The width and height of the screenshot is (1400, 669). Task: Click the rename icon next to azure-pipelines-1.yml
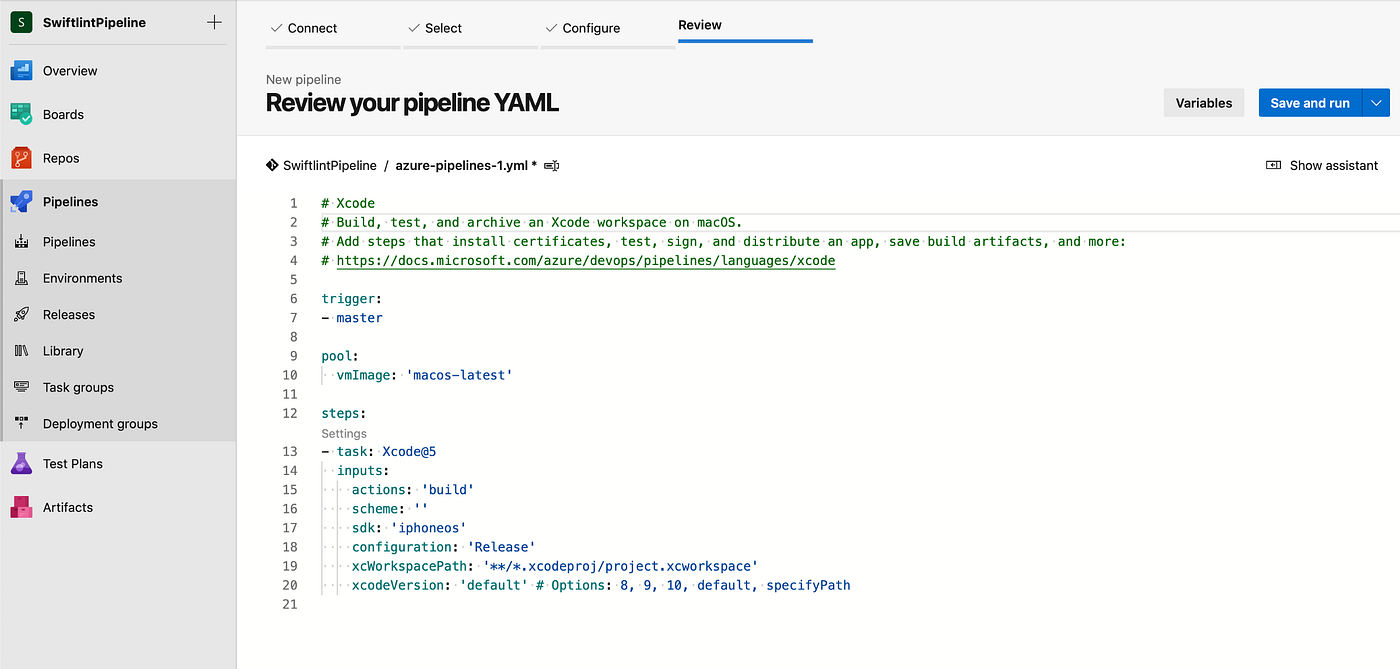551,166
